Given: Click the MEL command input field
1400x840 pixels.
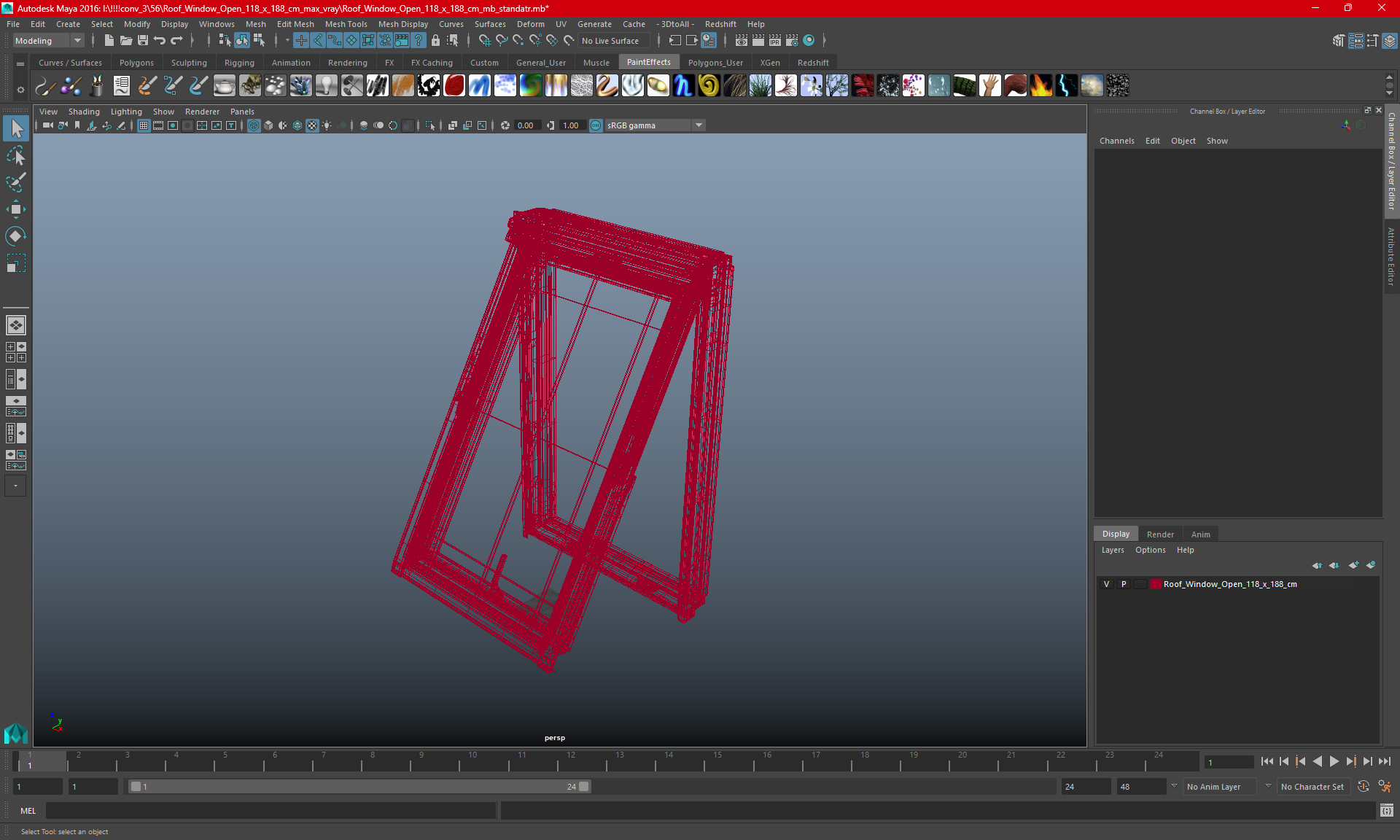Looking at the screenshot, I should (271, 811).
